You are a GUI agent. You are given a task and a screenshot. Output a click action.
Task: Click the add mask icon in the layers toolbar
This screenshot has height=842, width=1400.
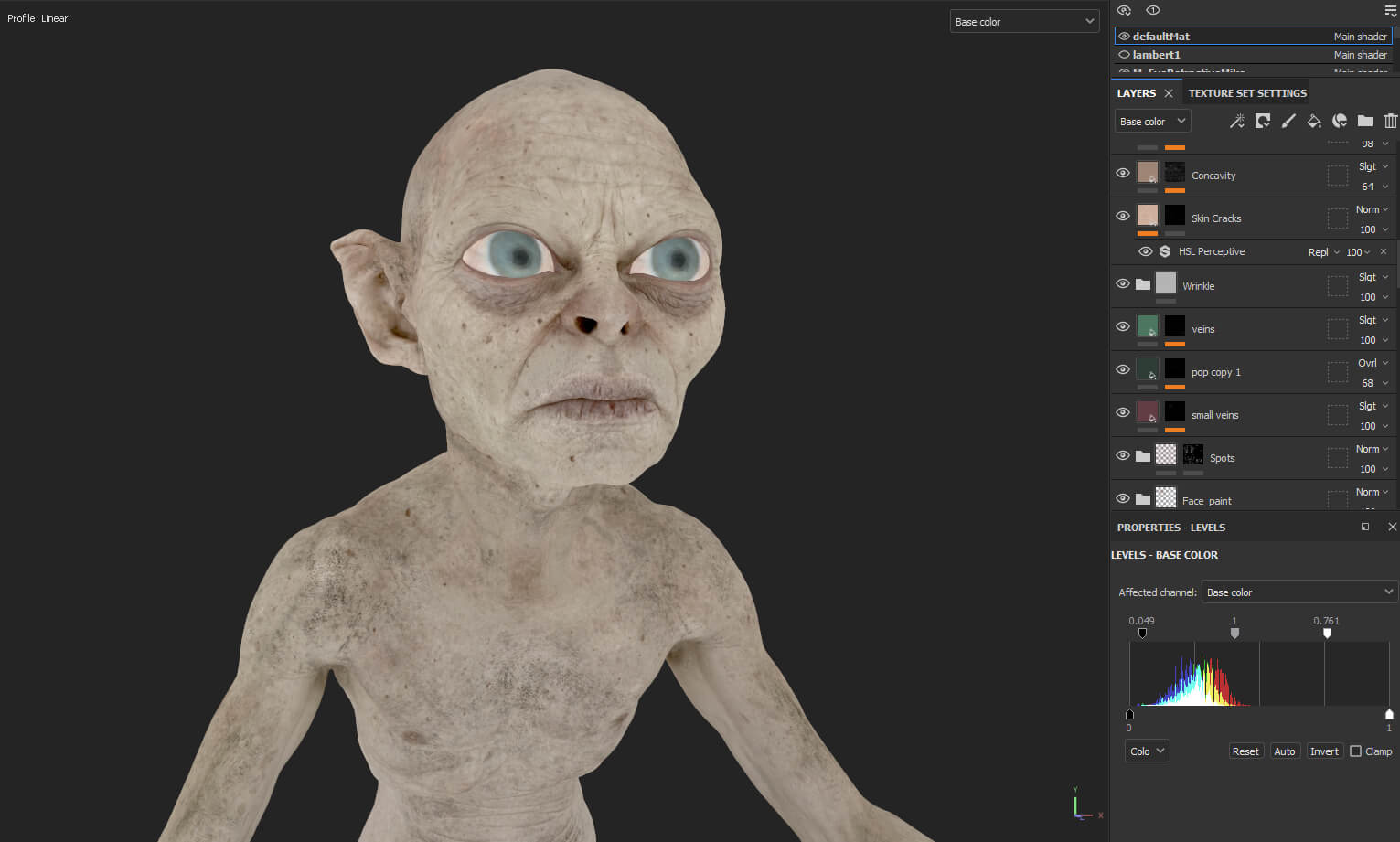click(x=1263, y=121)
